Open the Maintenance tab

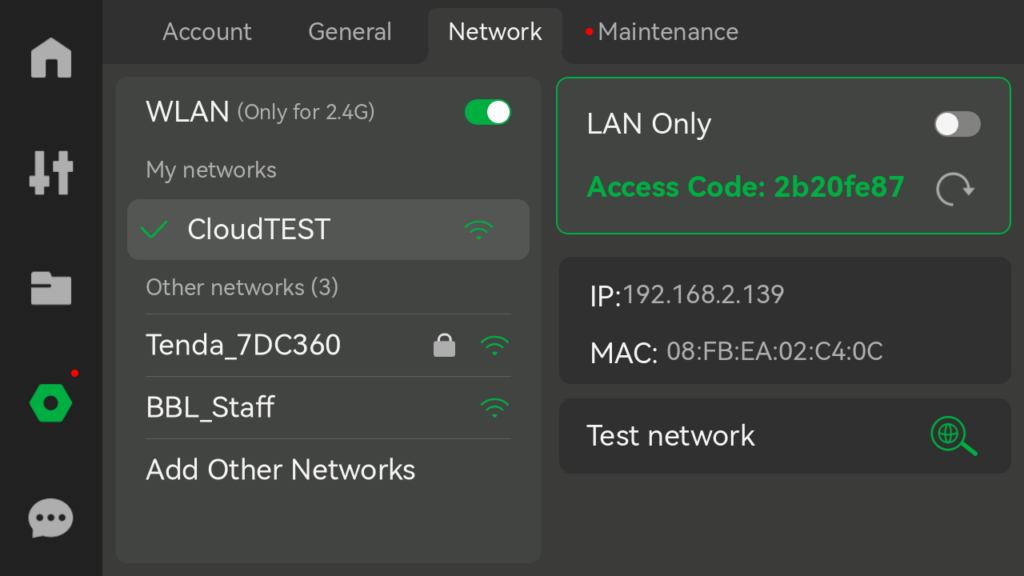[667, 32]
